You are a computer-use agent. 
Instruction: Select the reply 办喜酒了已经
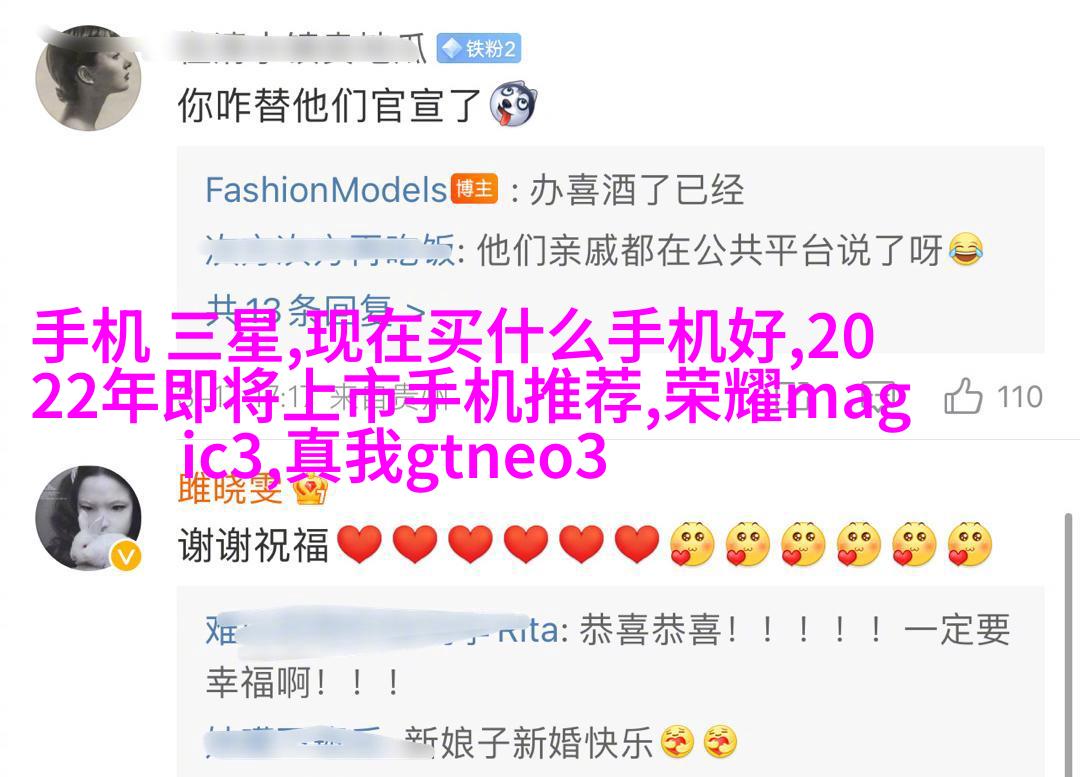pyautogui.click(x=637, y=190)
